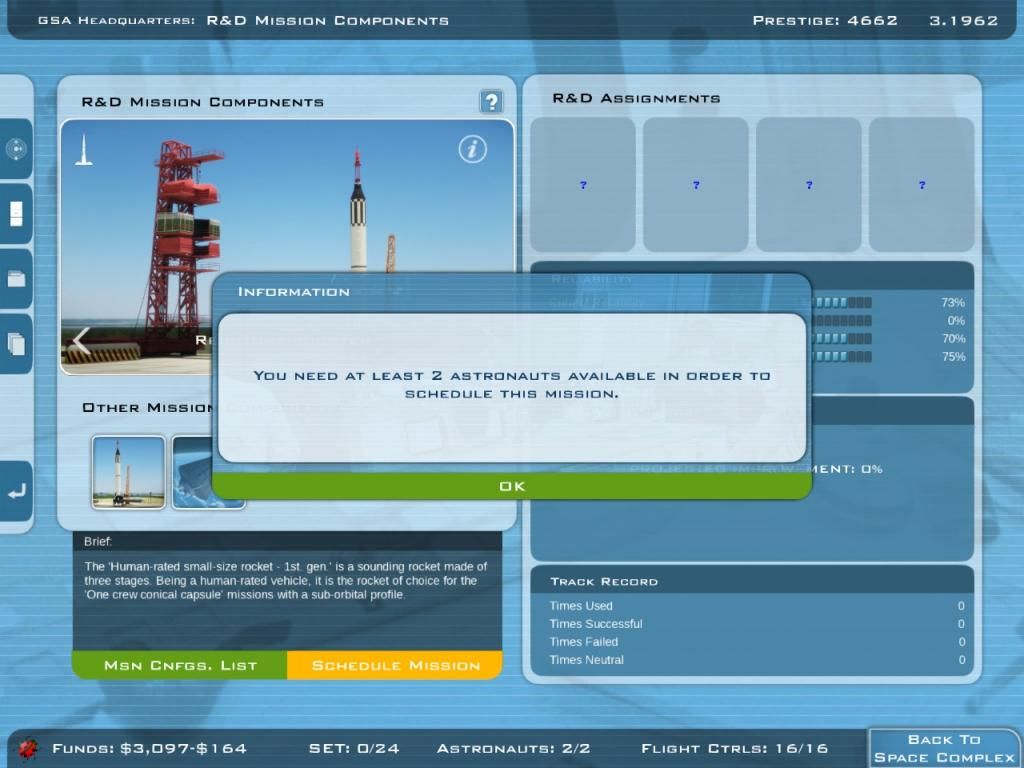1024x768 pixels.
Task: Show component info with the 'i' icon
Action: click(472, 149)
